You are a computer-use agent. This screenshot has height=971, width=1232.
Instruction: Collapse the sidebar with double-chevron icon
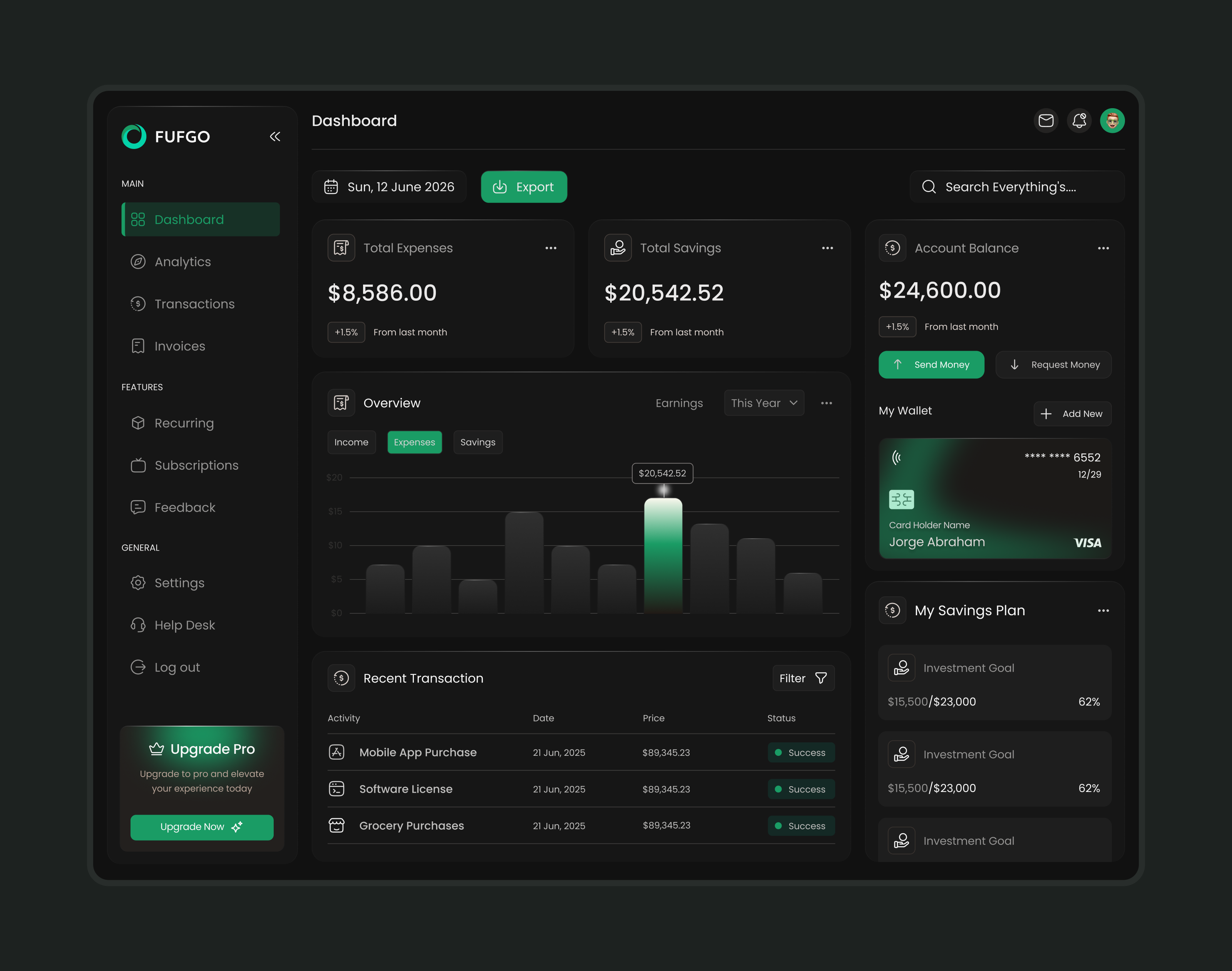click(275, 136)
